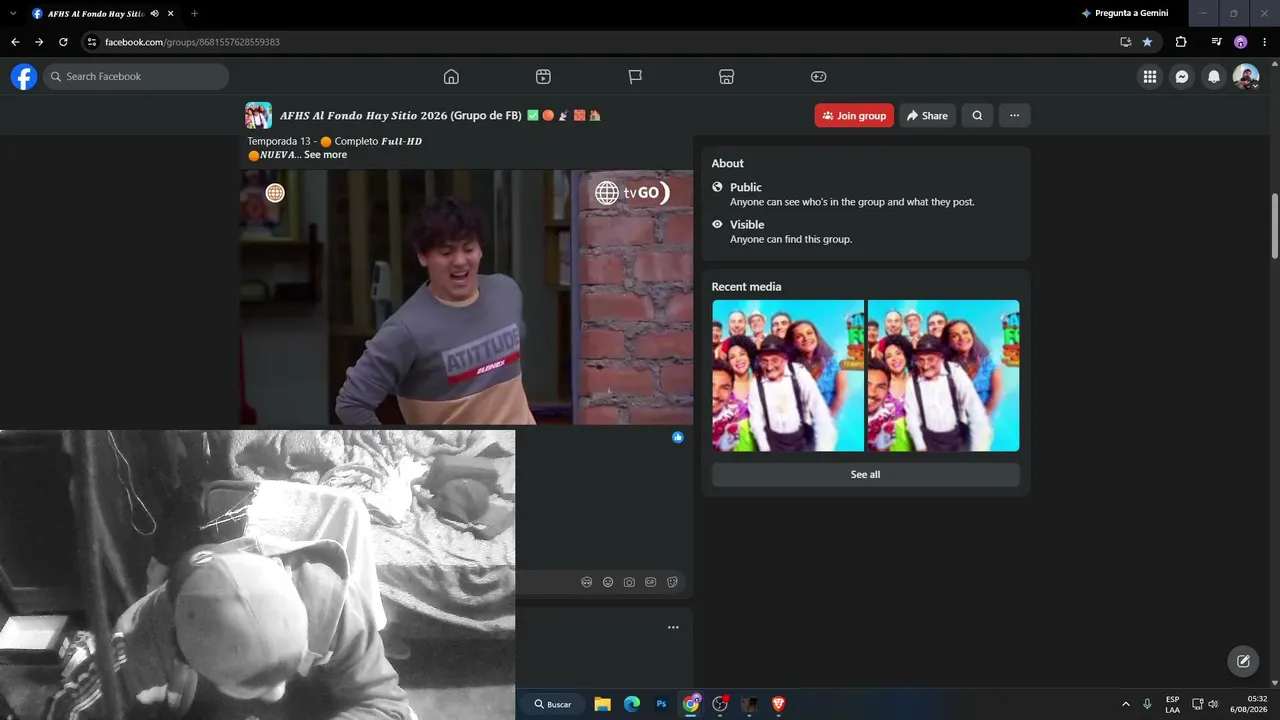Click Pregunta a Gemini button
Viewport: 1280px width, 720px height.
pos(1125,13)
